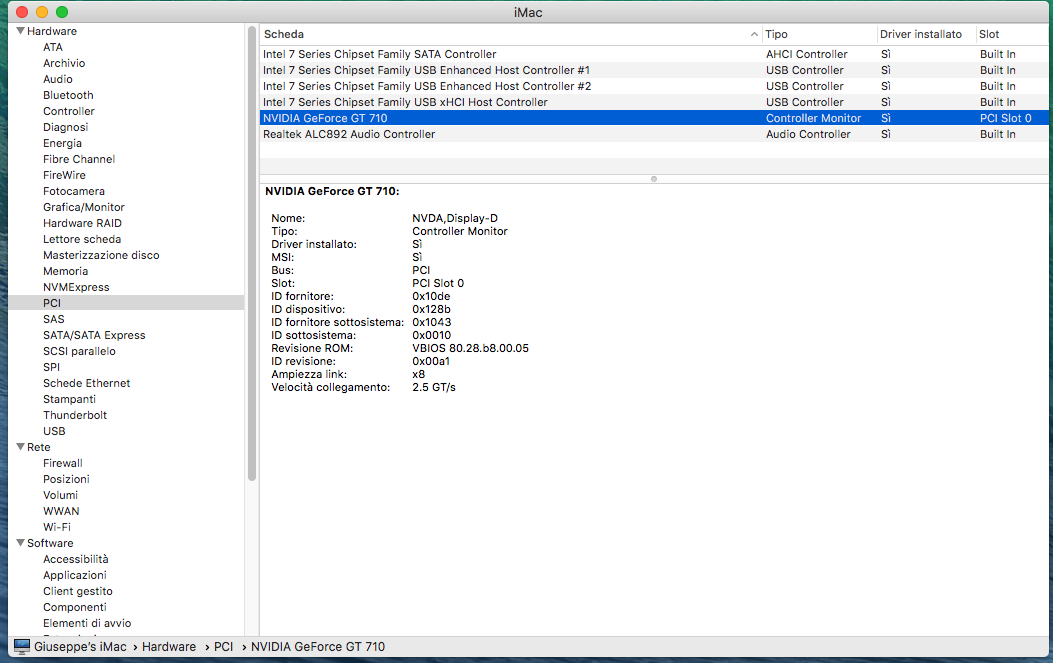The image size is (1053, 663).
Task: Select Volumi under Rete
Action: point(60,495)
